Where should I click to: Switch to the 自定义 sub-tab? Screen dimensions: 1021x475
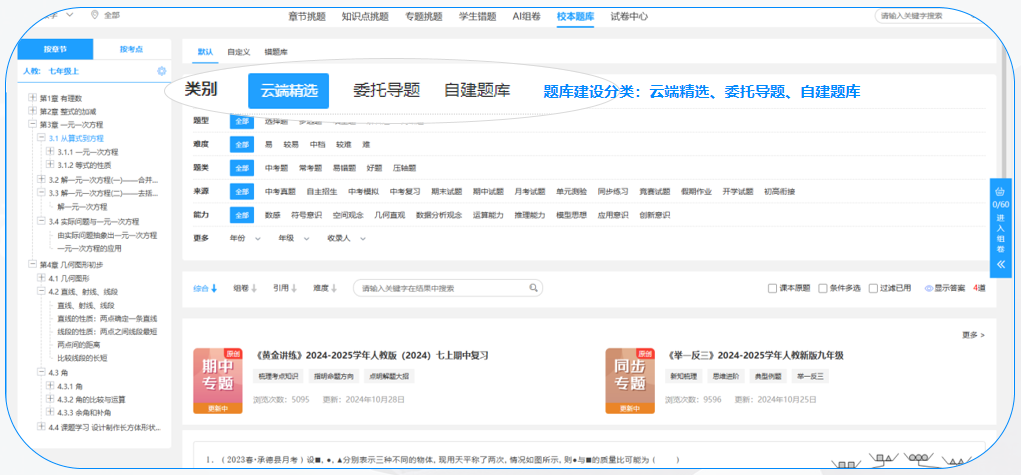pyautogui.click(x=238, y=51)
